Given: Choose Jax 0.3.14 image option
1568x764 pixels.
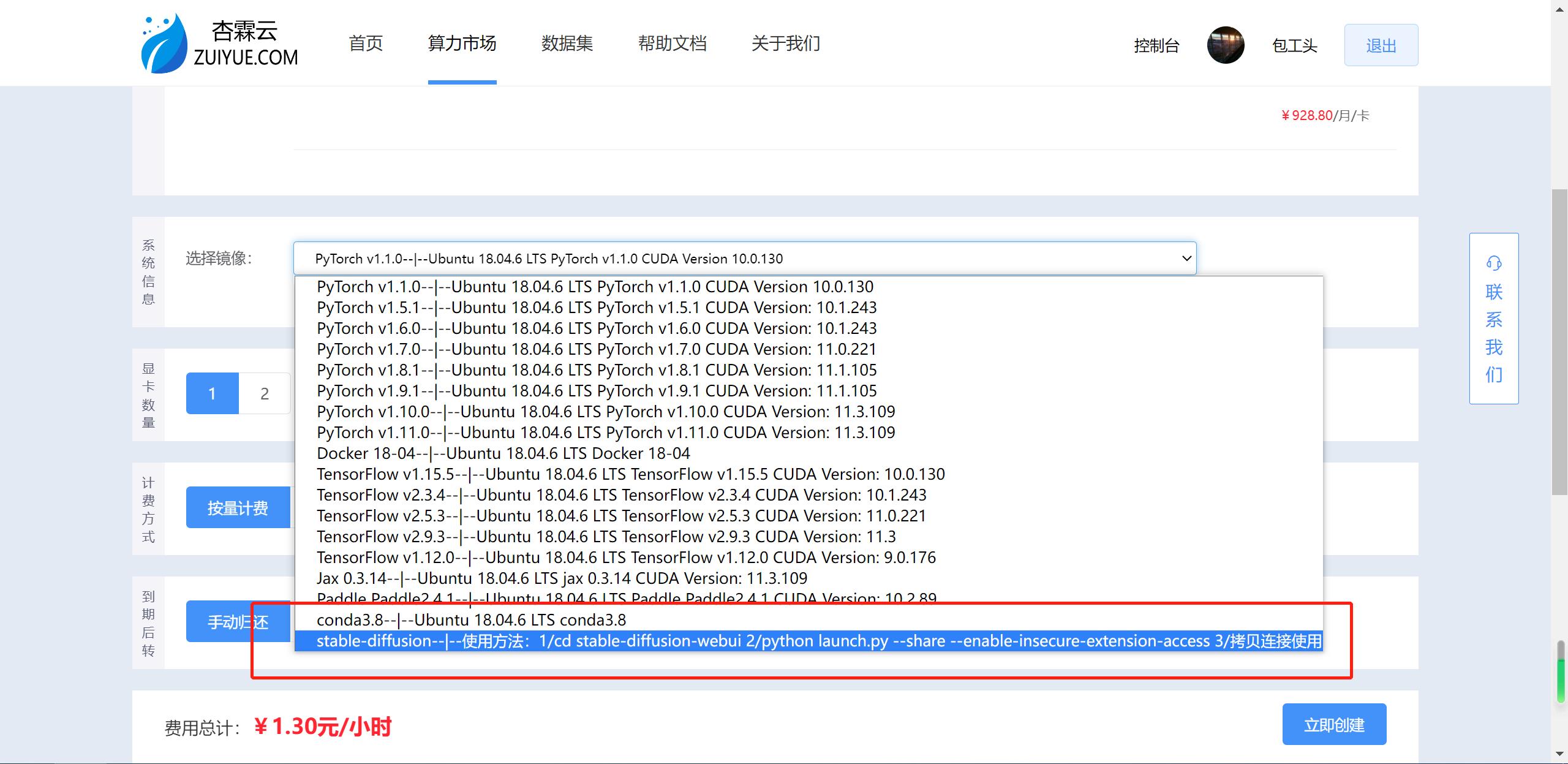Looking at the screenshot, I should click(809, 578).
